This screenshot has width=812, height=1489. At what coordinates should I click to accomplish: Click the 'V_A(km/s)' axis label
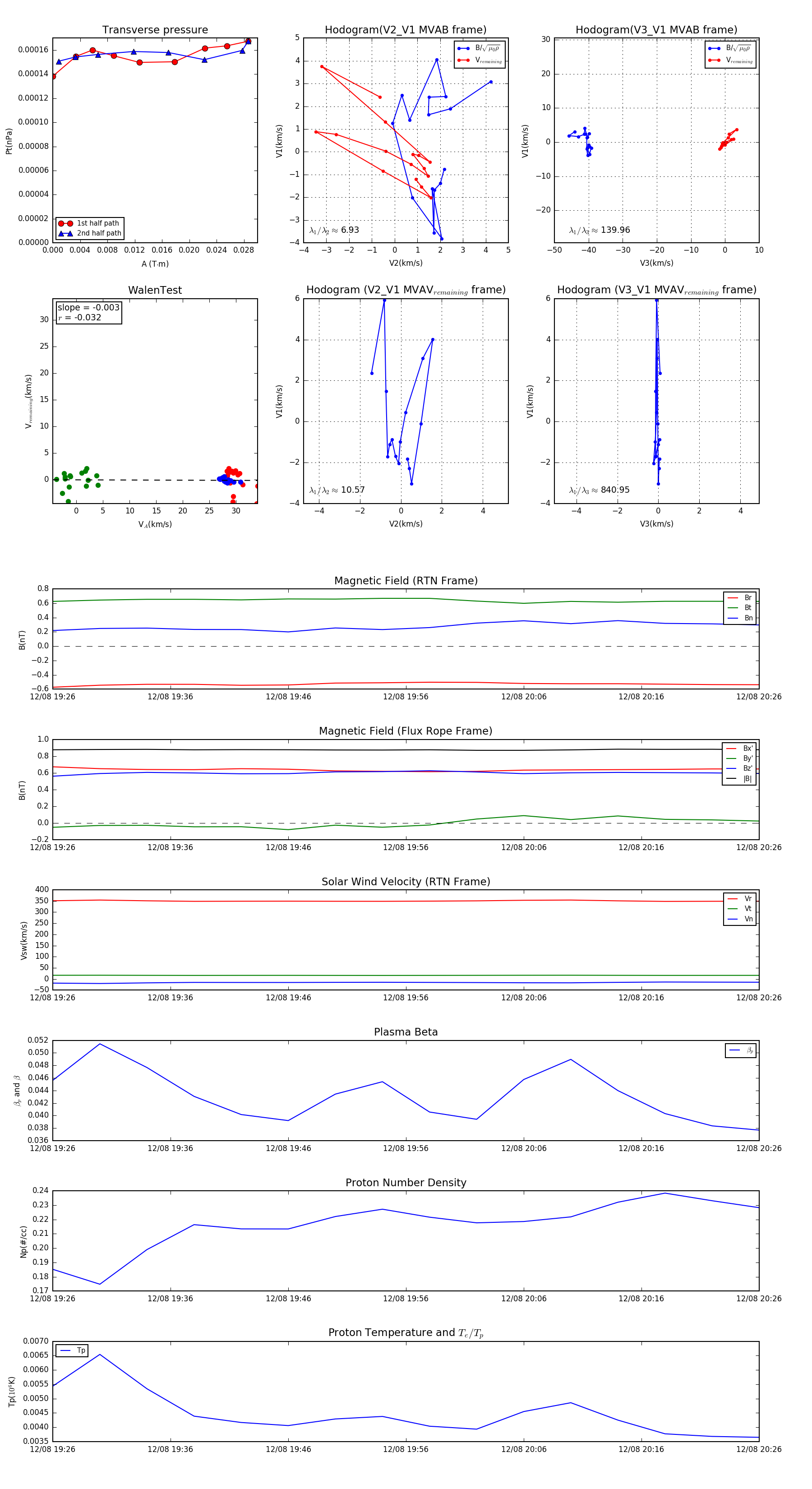pos(155,524)
